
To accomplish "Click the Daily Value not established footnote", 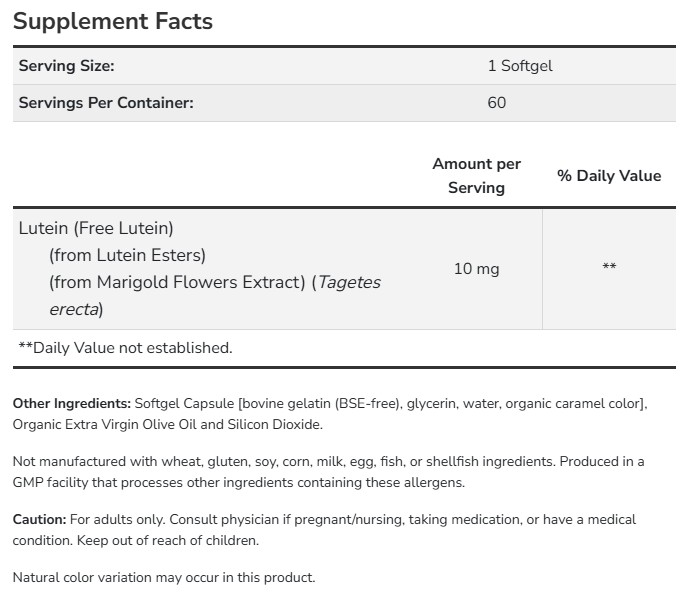I will tap(125, 348).
